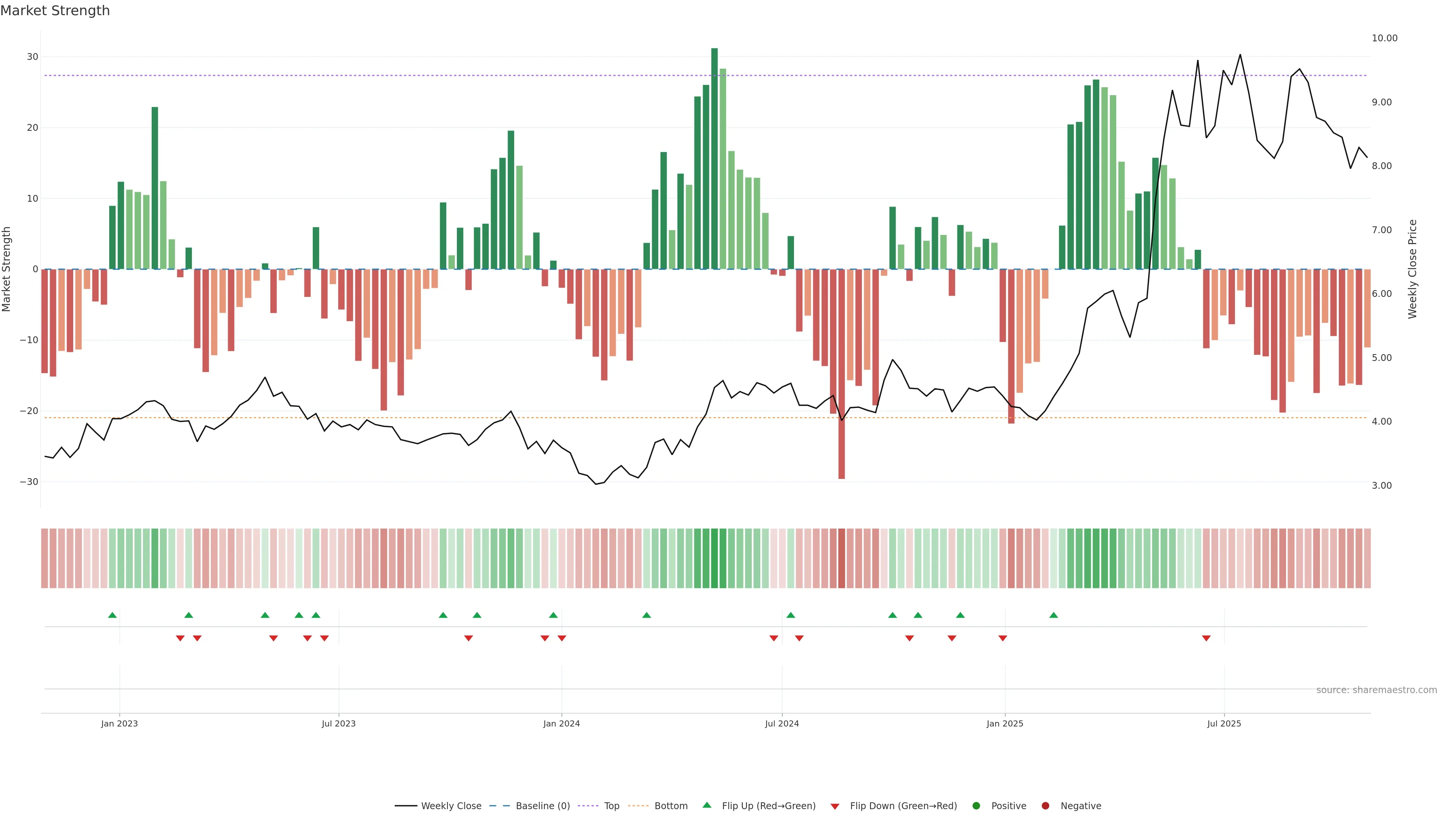The height and width of the screenshot is (819, 1456).
Task: Click the Weekly Close Price axis title
Action: (1412, 269)
